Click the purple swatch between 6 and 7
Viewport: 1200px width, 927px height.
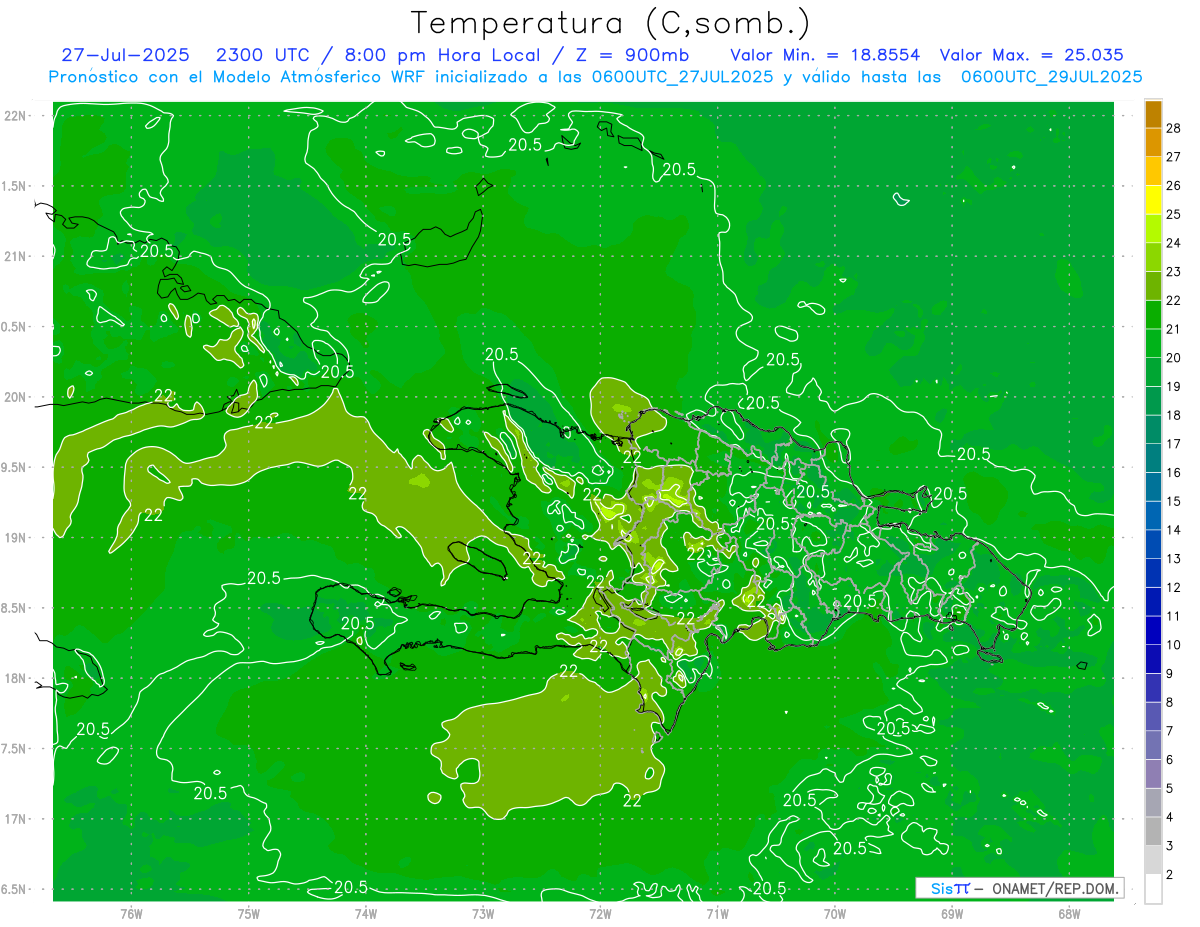pos(1153,745)
